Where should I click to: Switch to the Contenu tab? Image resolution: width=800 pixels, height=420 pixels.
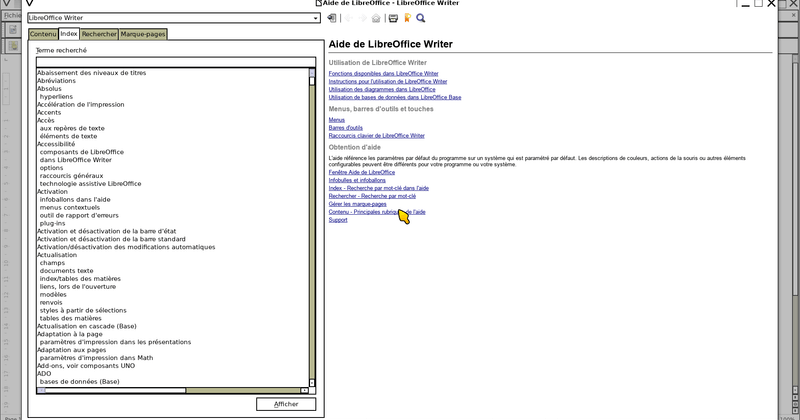(43, 34)
